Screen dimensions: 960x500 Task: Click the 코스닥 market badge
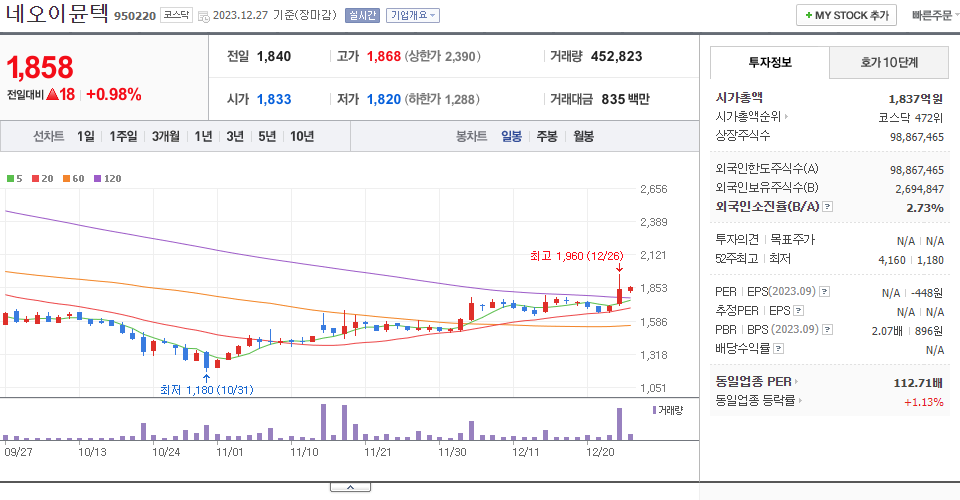(176, 15)
